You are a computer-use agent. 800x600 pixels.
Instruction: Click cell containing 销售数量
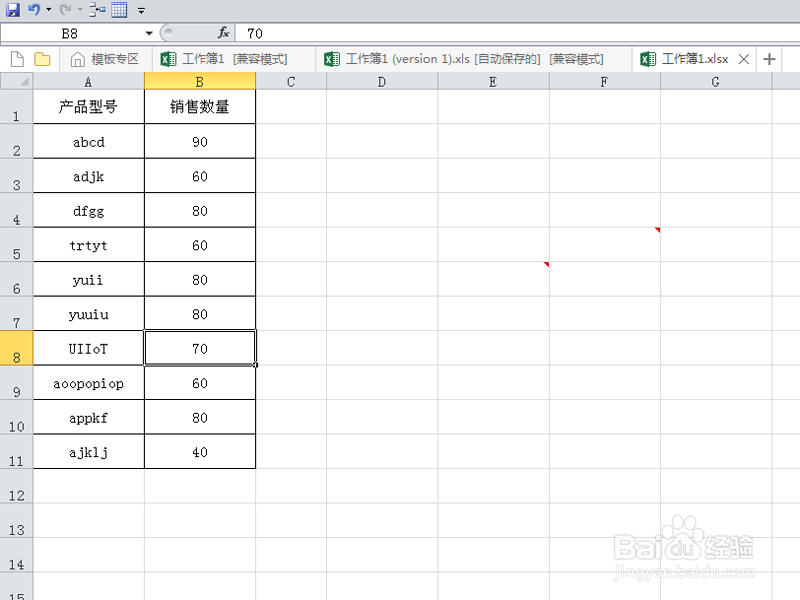(200, 107)
